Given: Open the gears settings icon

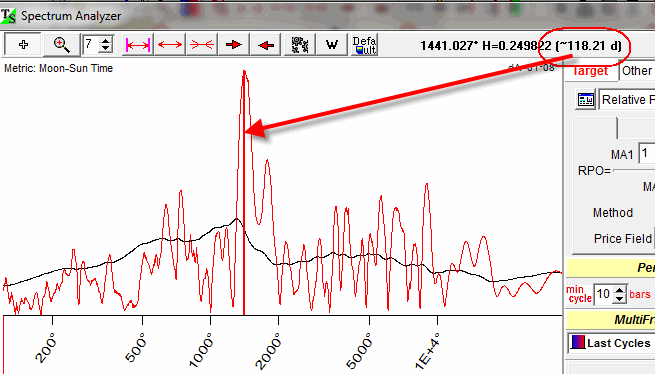Looking at the screenshot, I should tap(300, 44).
